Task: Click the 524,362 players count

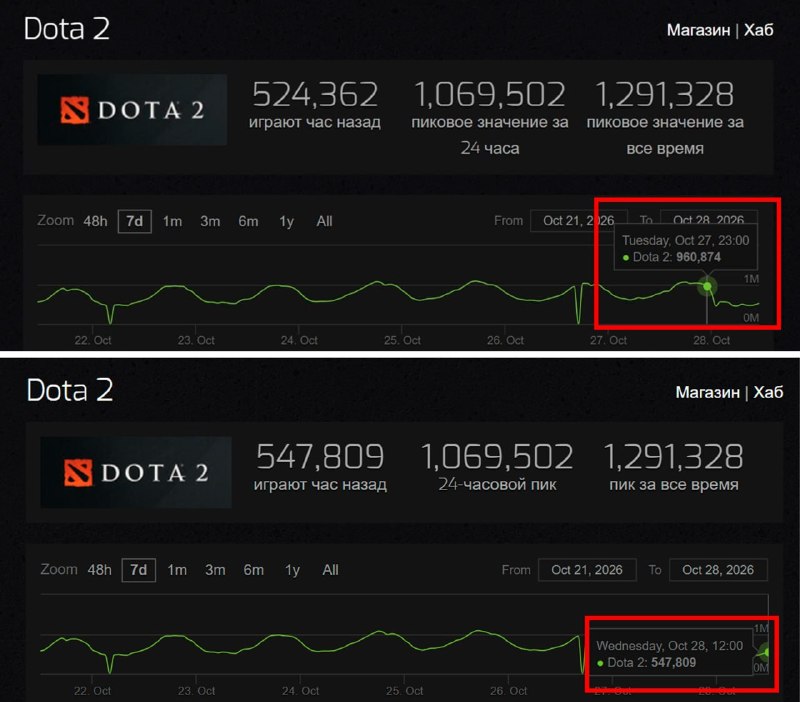Action: point(315,94)
